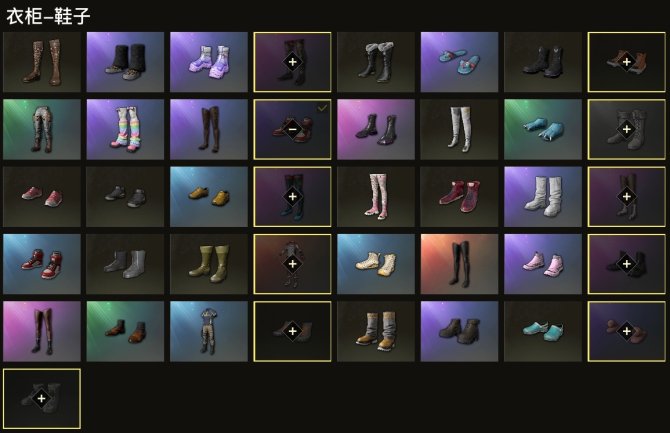Select the tan boots with grey socks
670x433 pixels.
tap(376, 331)
